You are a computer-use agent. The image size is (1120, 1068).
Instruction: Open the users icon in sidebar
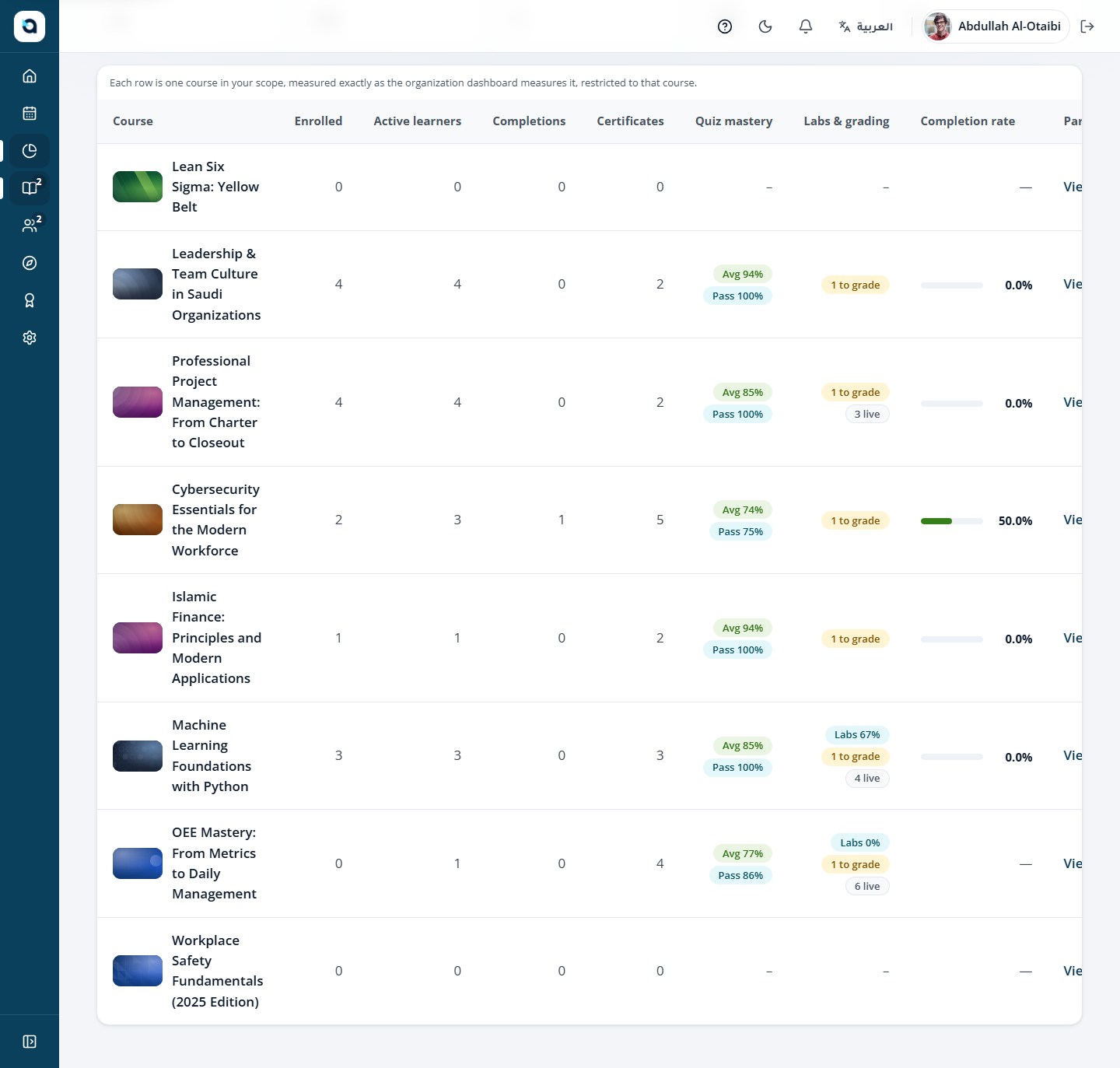tap(30, 226)
